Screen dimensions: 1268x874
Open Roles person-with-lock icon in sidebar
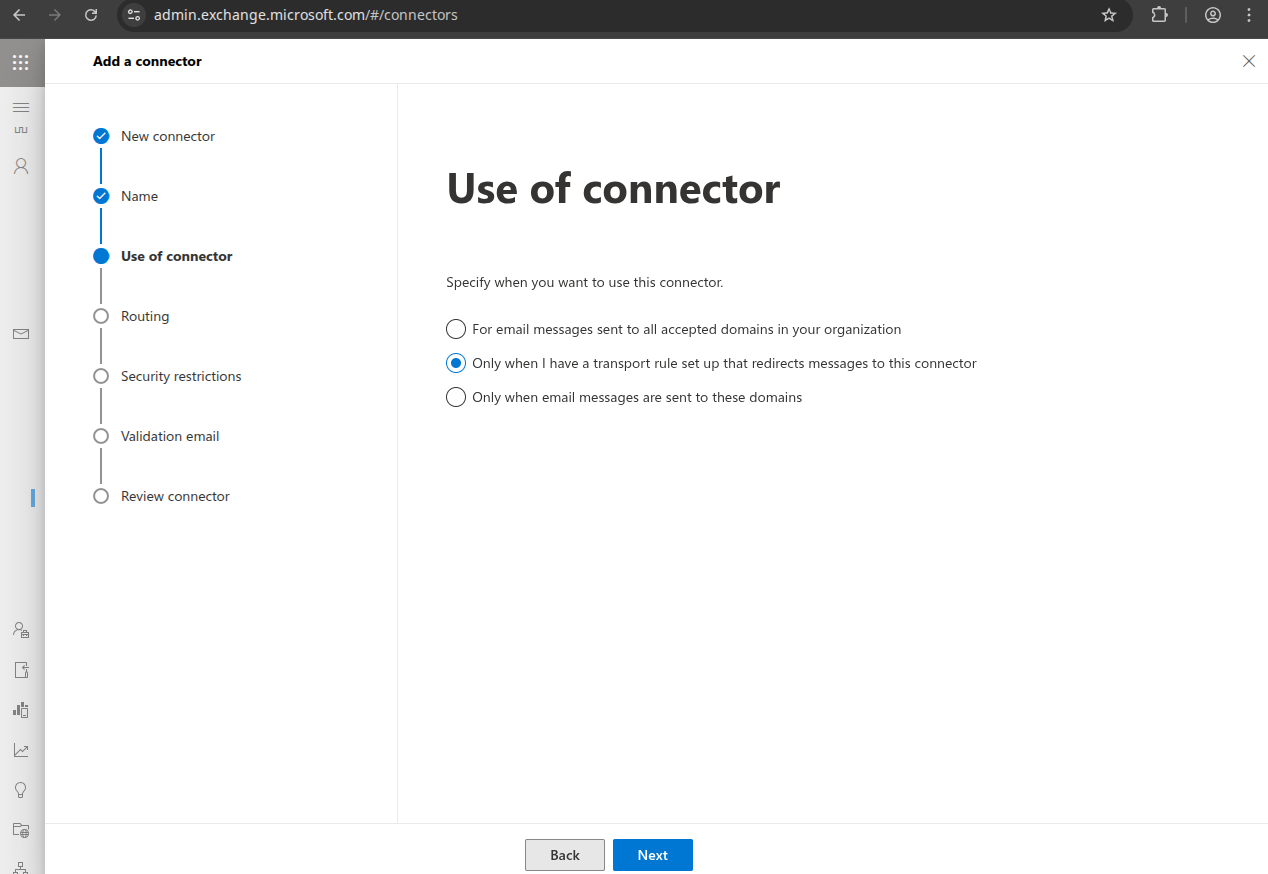coord(21,630)
